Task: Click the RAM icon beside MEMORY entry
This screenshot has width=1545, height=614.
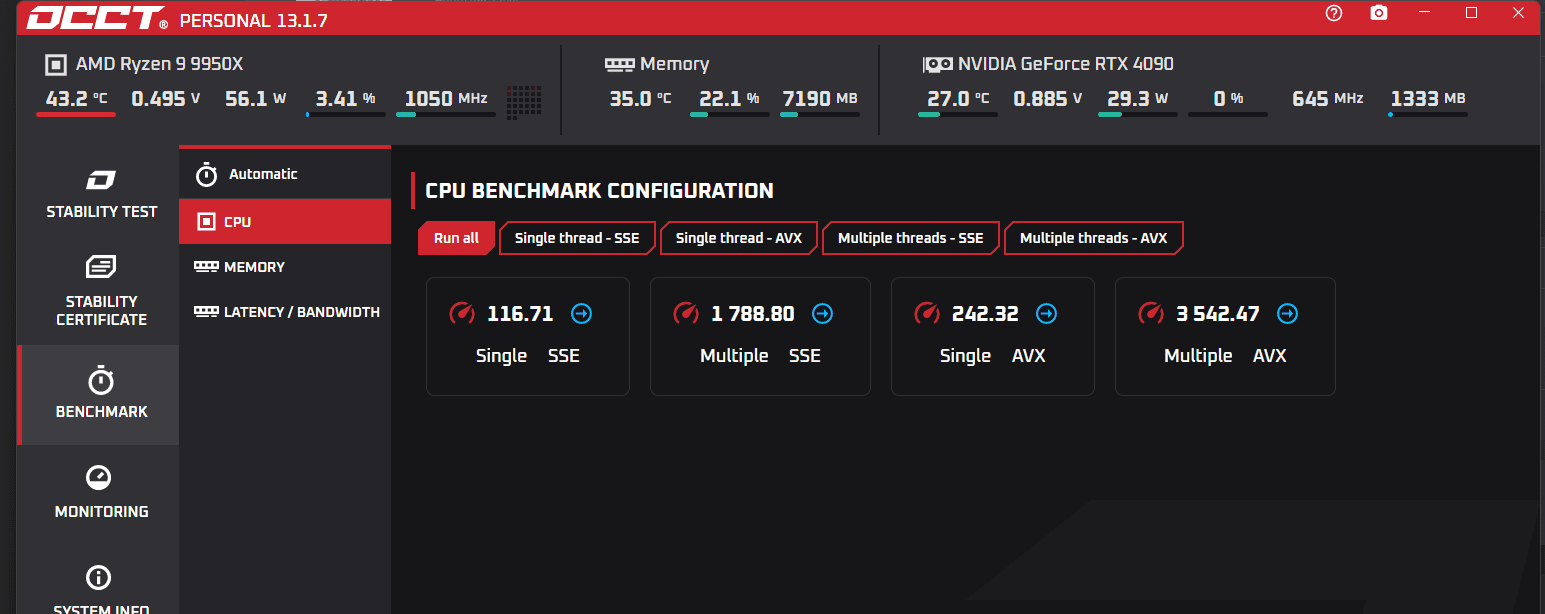Action: tap(206, 267)
